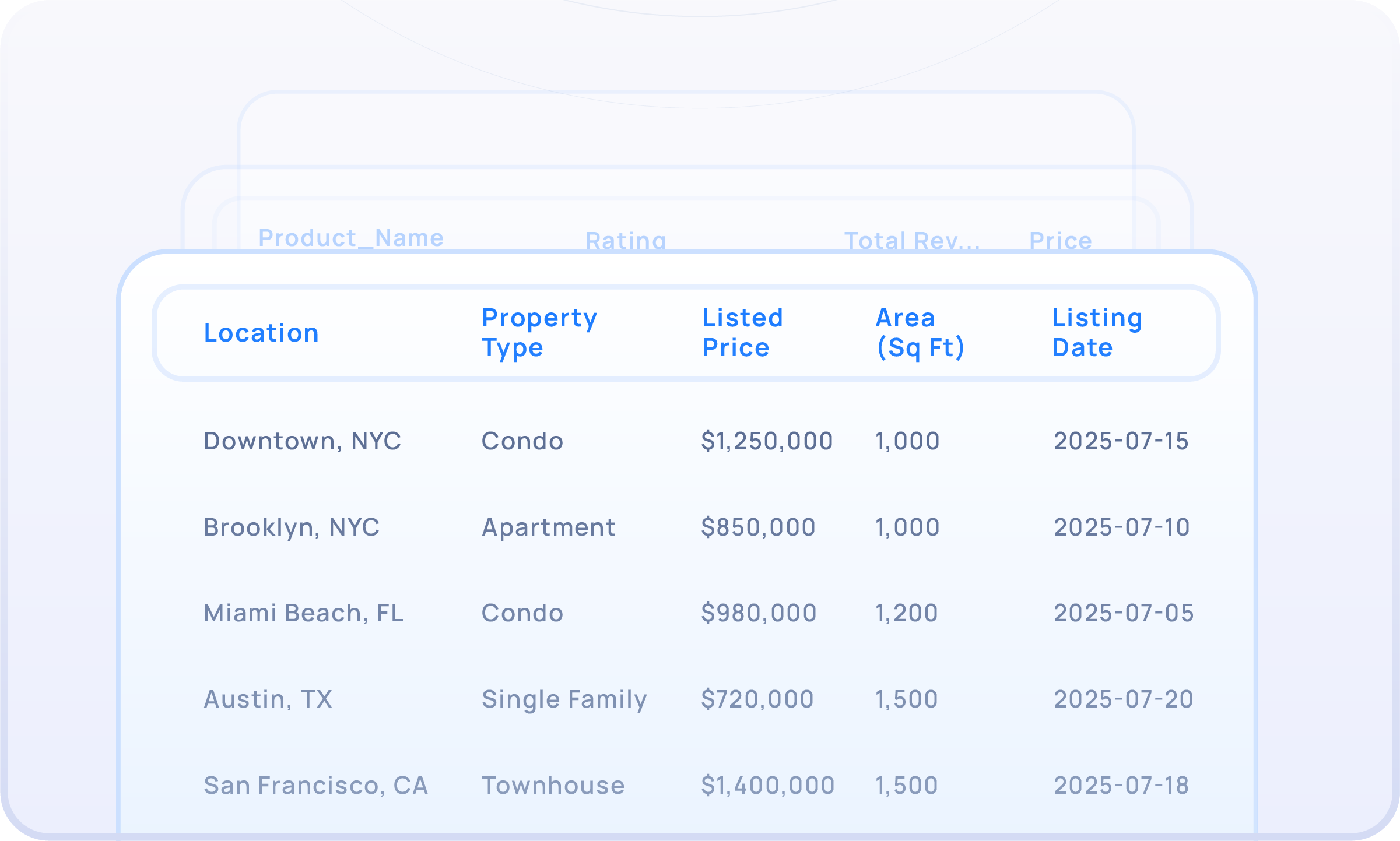Sort by the Property Type header
This screenshot has height=841, width=1400.
click(x=539, y=333)
